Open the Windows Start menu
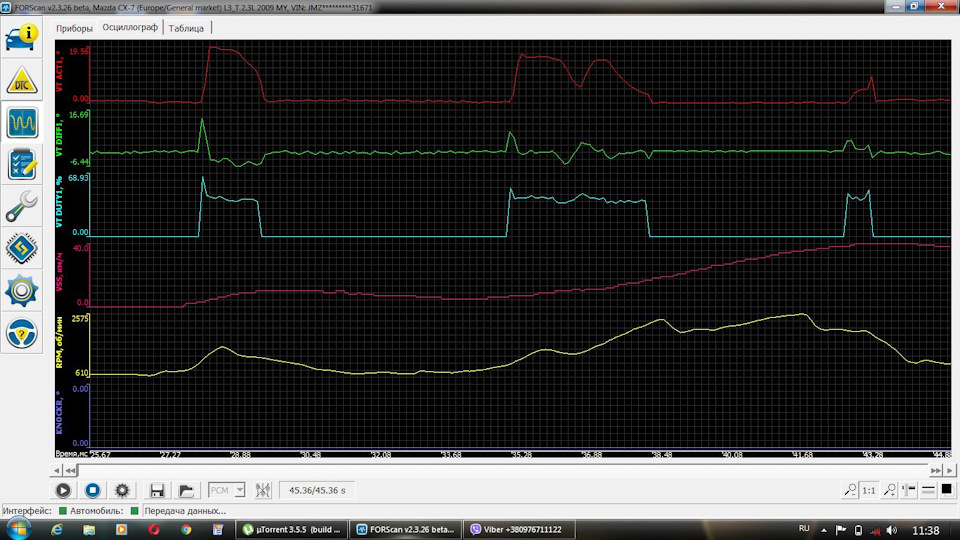Image resolution: width=960 pixels, height=540 pixels. (18, 529)
